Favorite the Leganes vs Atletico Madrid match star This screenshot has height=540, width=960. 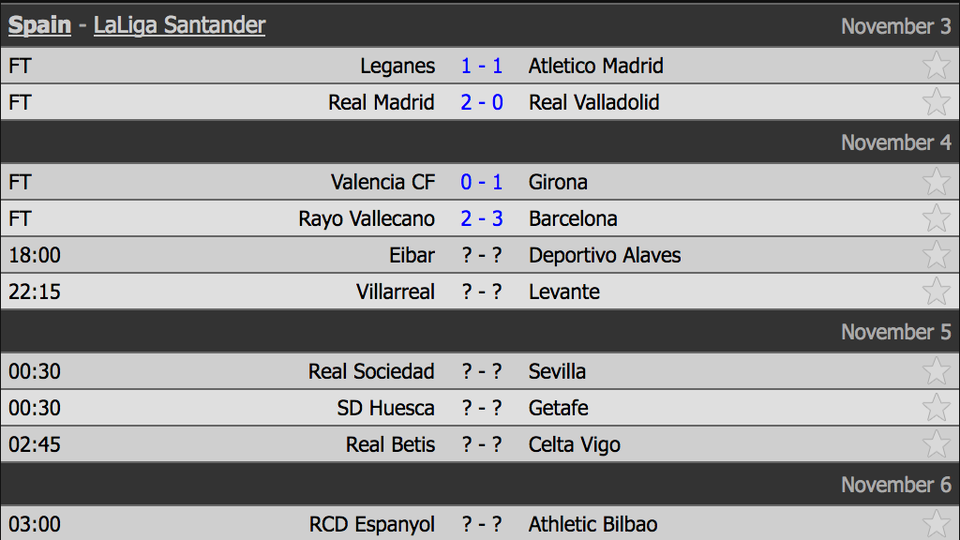[936, 66]
